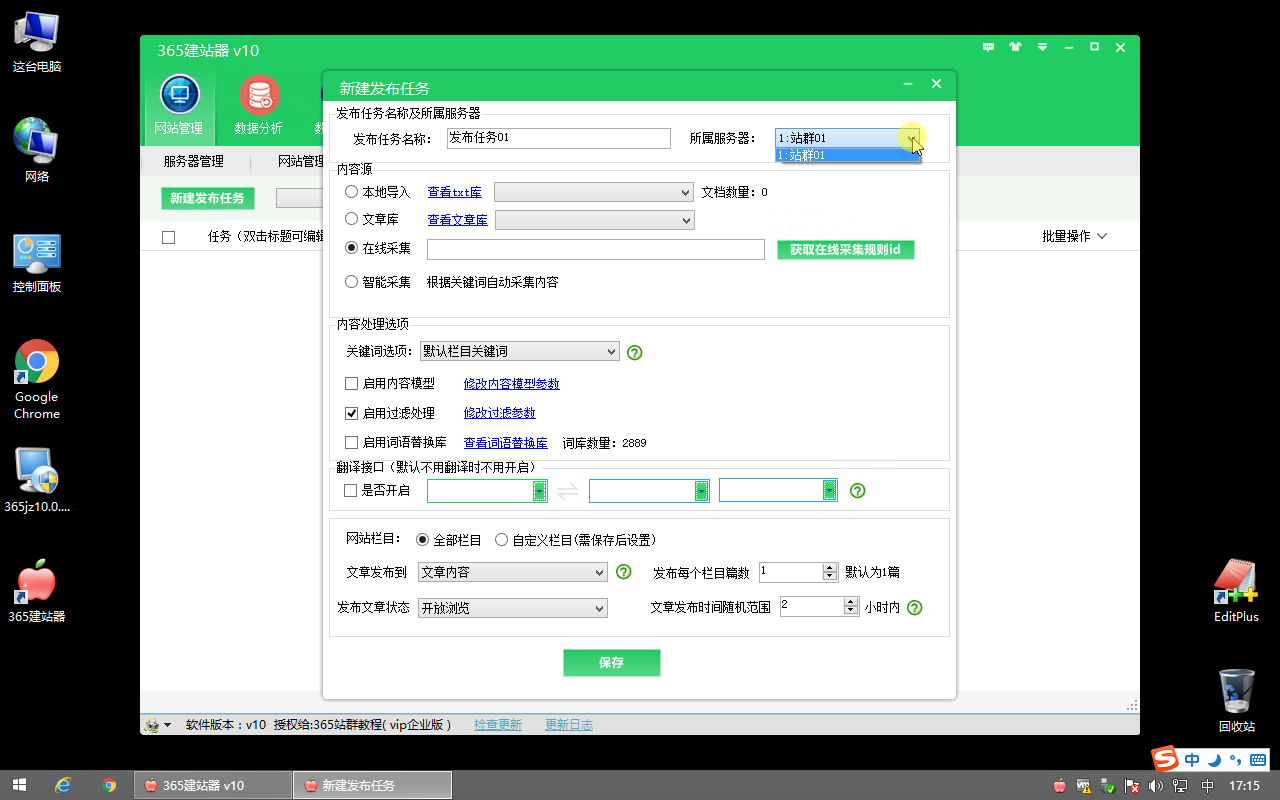1280x800 pixels.
Task: Open the 本地导入 txt library dropdown
Action: tap(594, 192)
